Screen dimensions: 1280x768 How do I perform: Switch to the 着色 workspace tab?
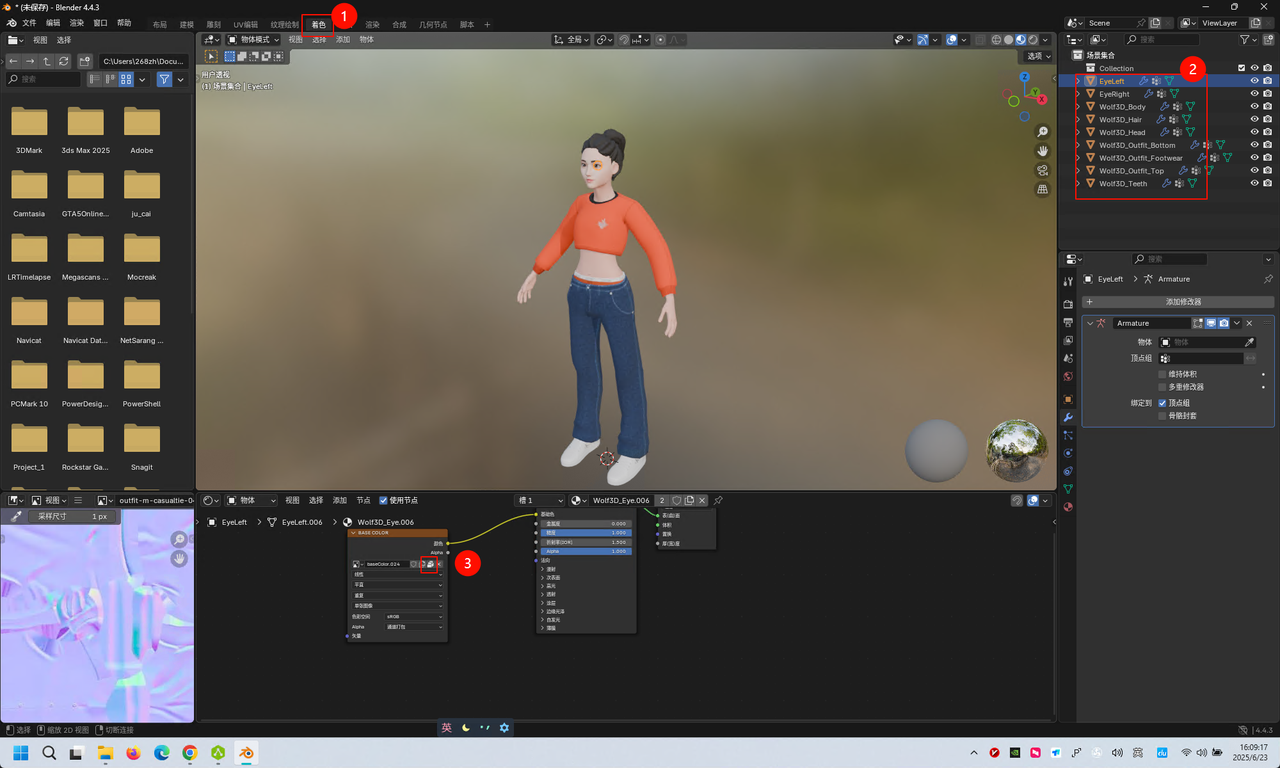click(x=318, y=24)
